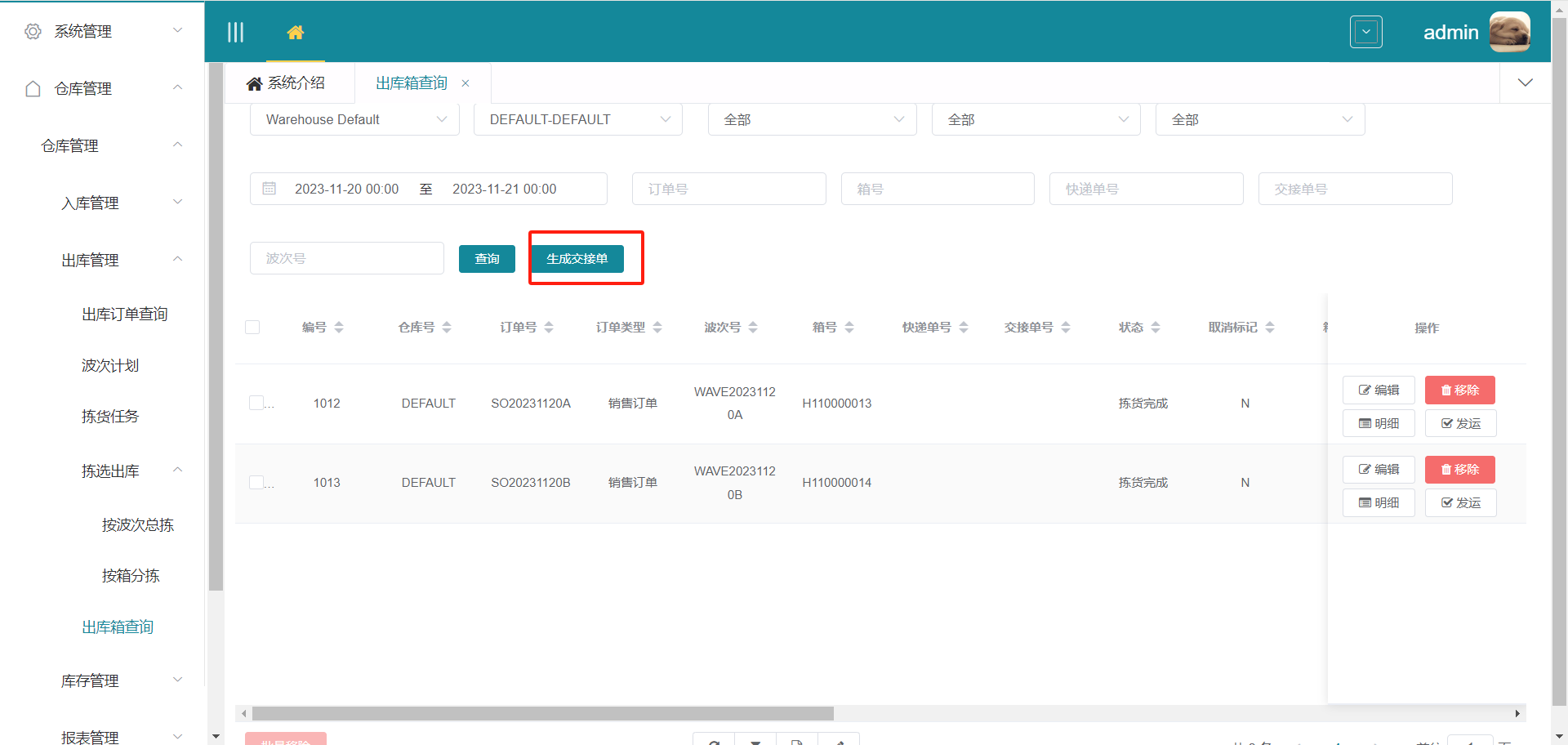Click the 查询 button

(x=487, y=259)
